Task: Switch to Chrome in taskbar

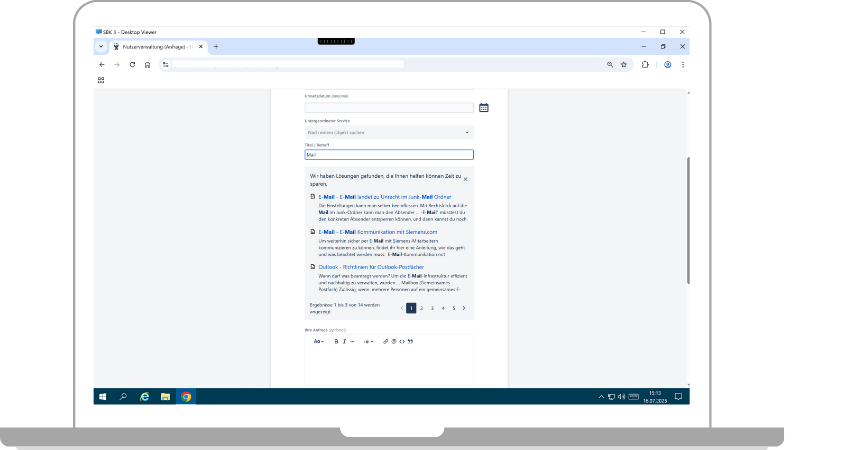Action: pos(186,397)
